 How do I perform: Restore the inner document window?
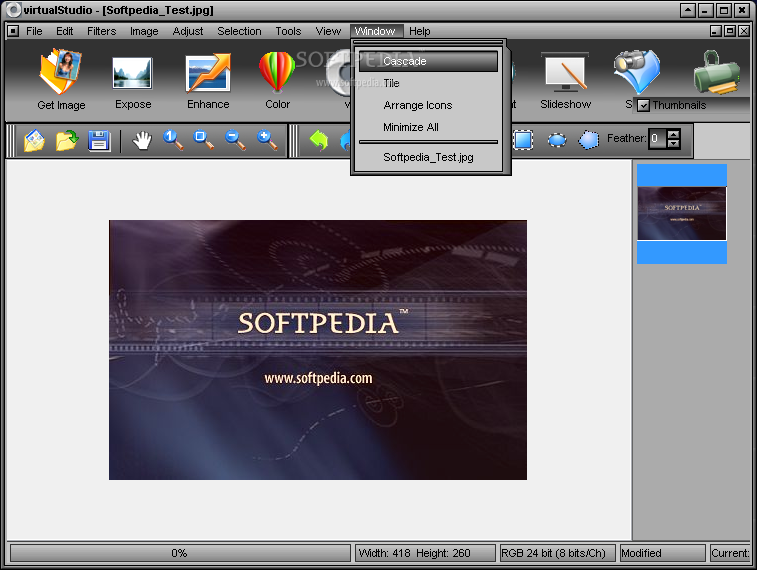(730, 31)
